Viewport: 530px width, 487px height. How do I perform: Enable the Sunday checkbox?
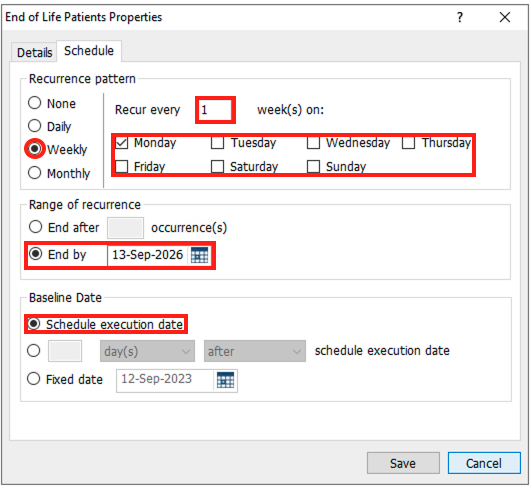pos(313,166)
